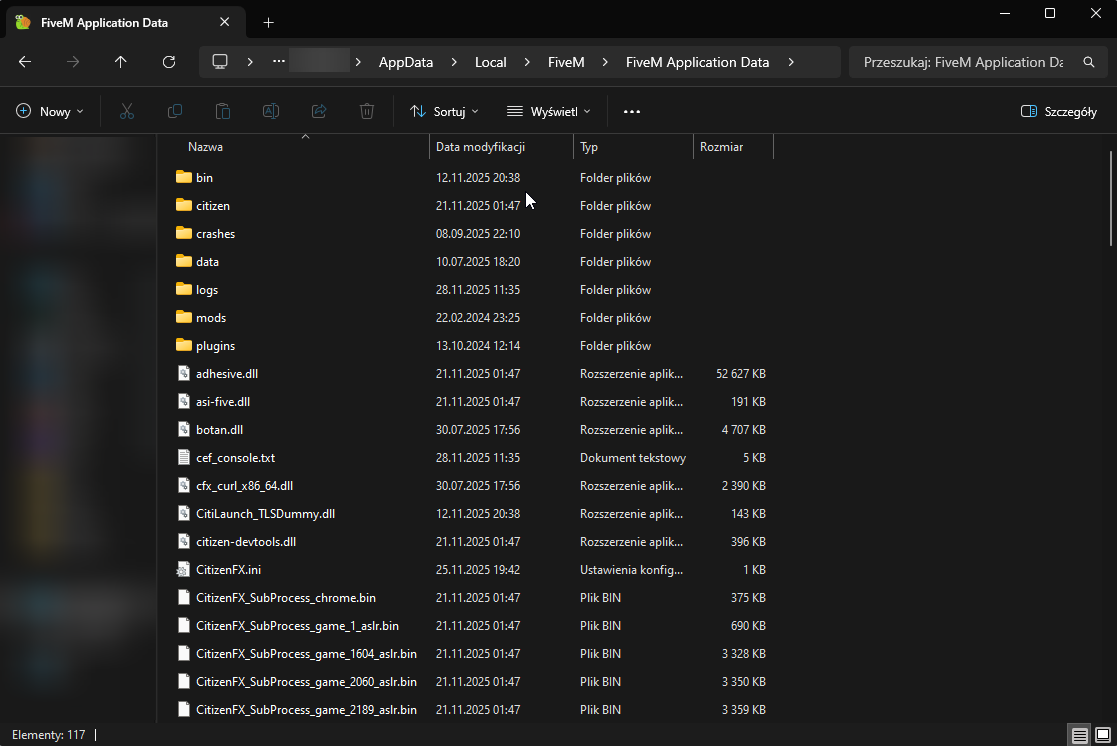Open the Wyświetl dropdown
Viewport: 1117px width, 746px height.
(x=548, y=111)
